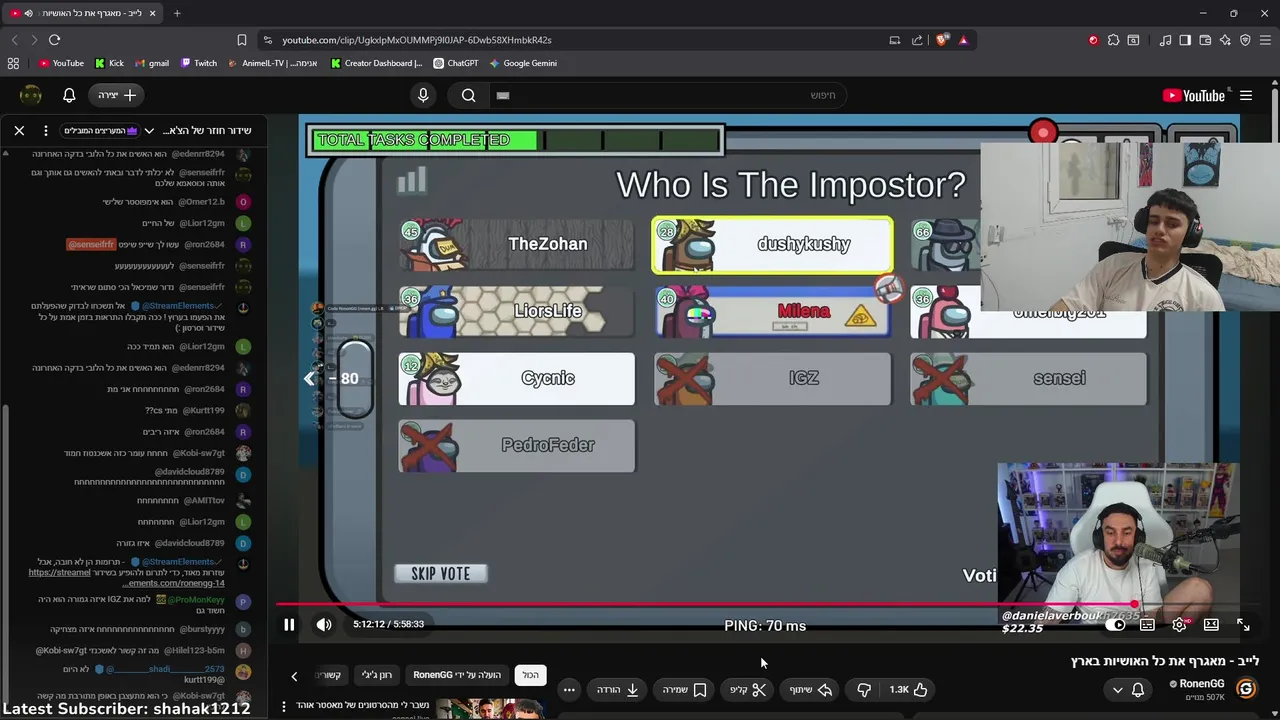Open the streamelements.com/ronengg-14 chat link

[x=126, y=577]
